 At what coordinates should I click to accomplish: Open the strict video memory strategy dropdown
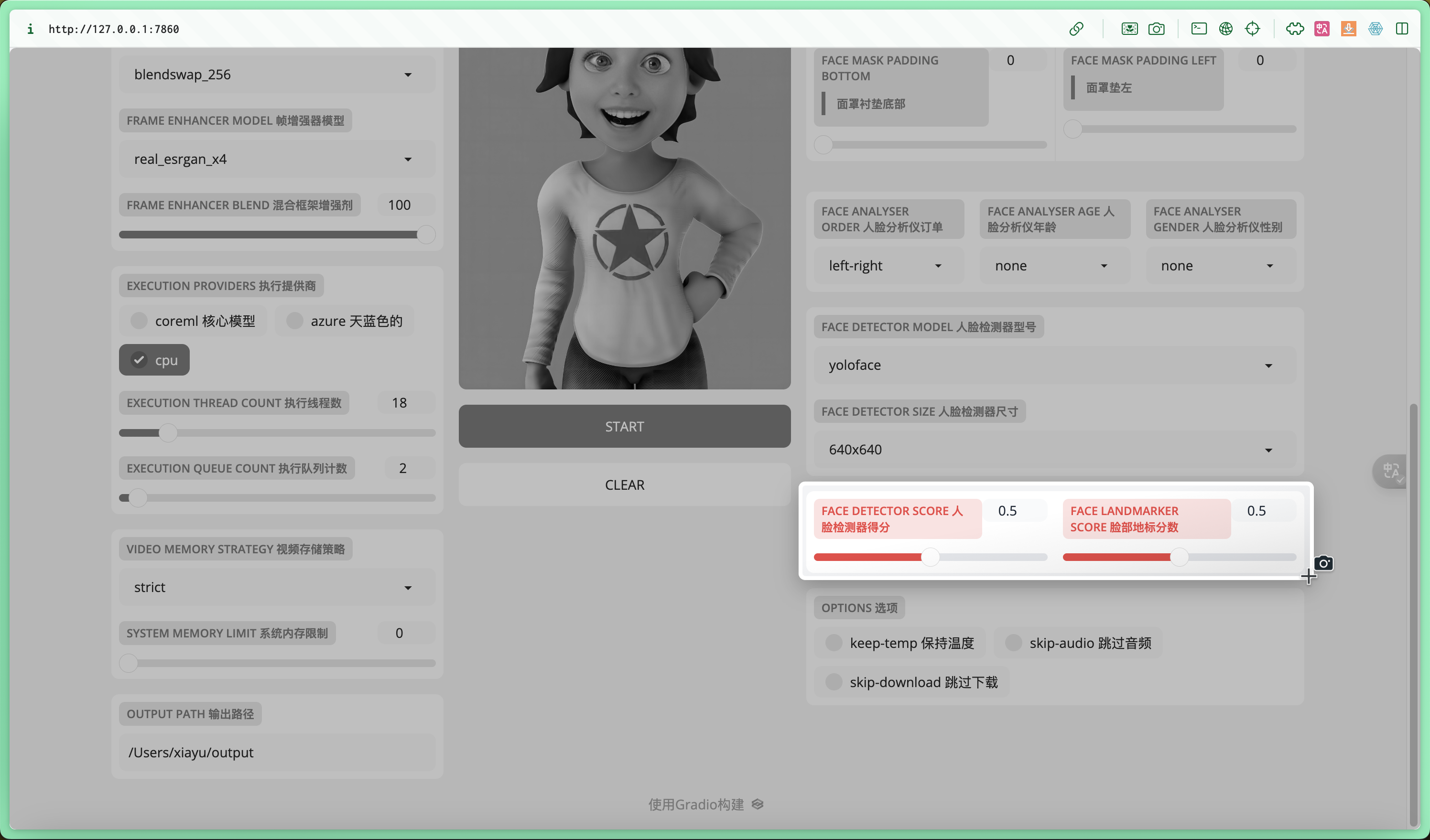tap(277, 587)
